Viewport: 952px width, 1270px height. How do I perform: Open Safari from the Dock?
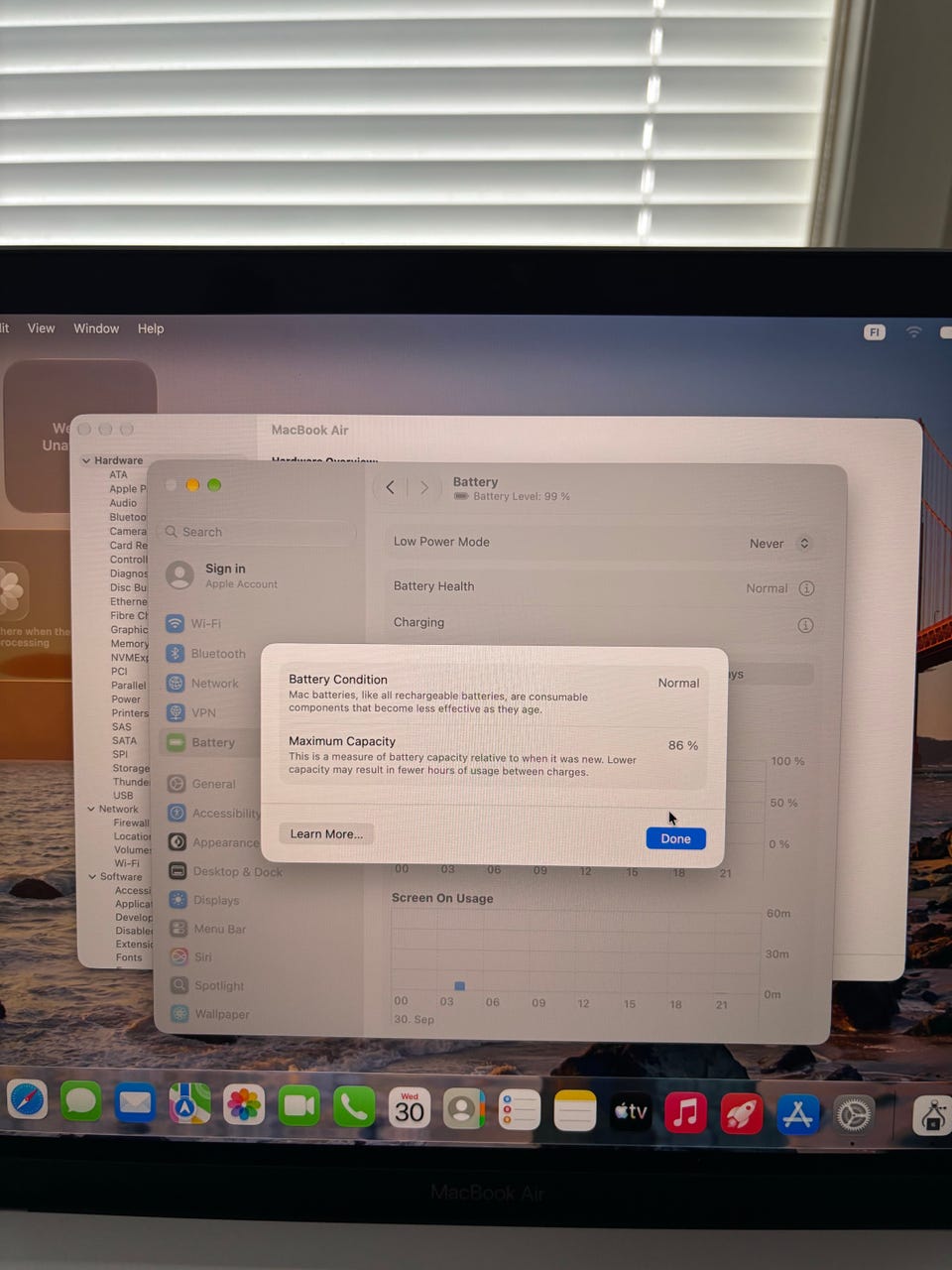coord(27,1102)
